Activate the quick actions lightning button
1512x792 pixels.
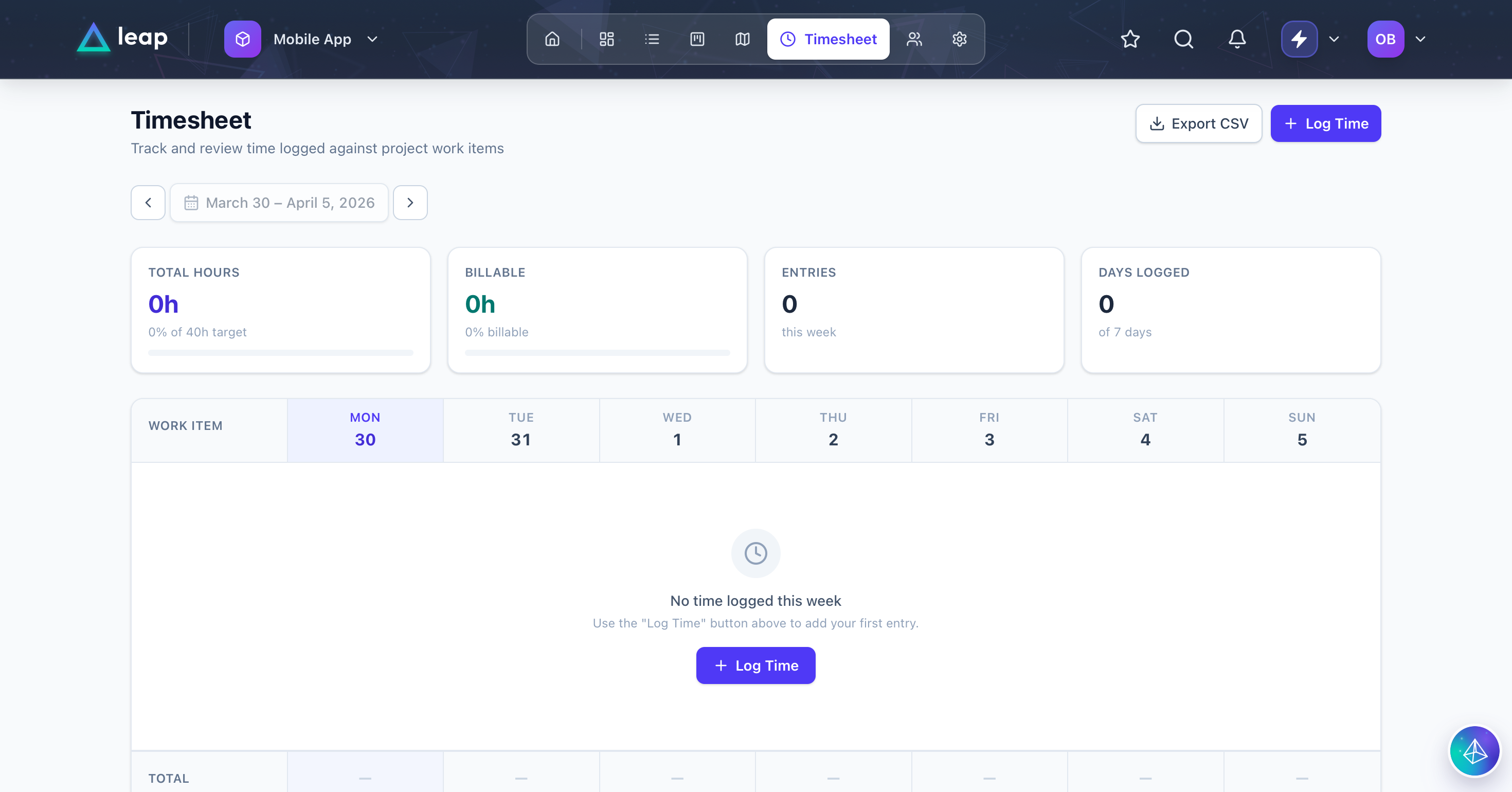tap(1299, 39)
